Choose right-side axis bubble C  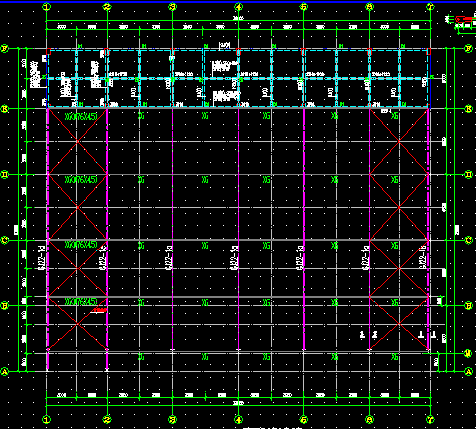click(469, 240)
